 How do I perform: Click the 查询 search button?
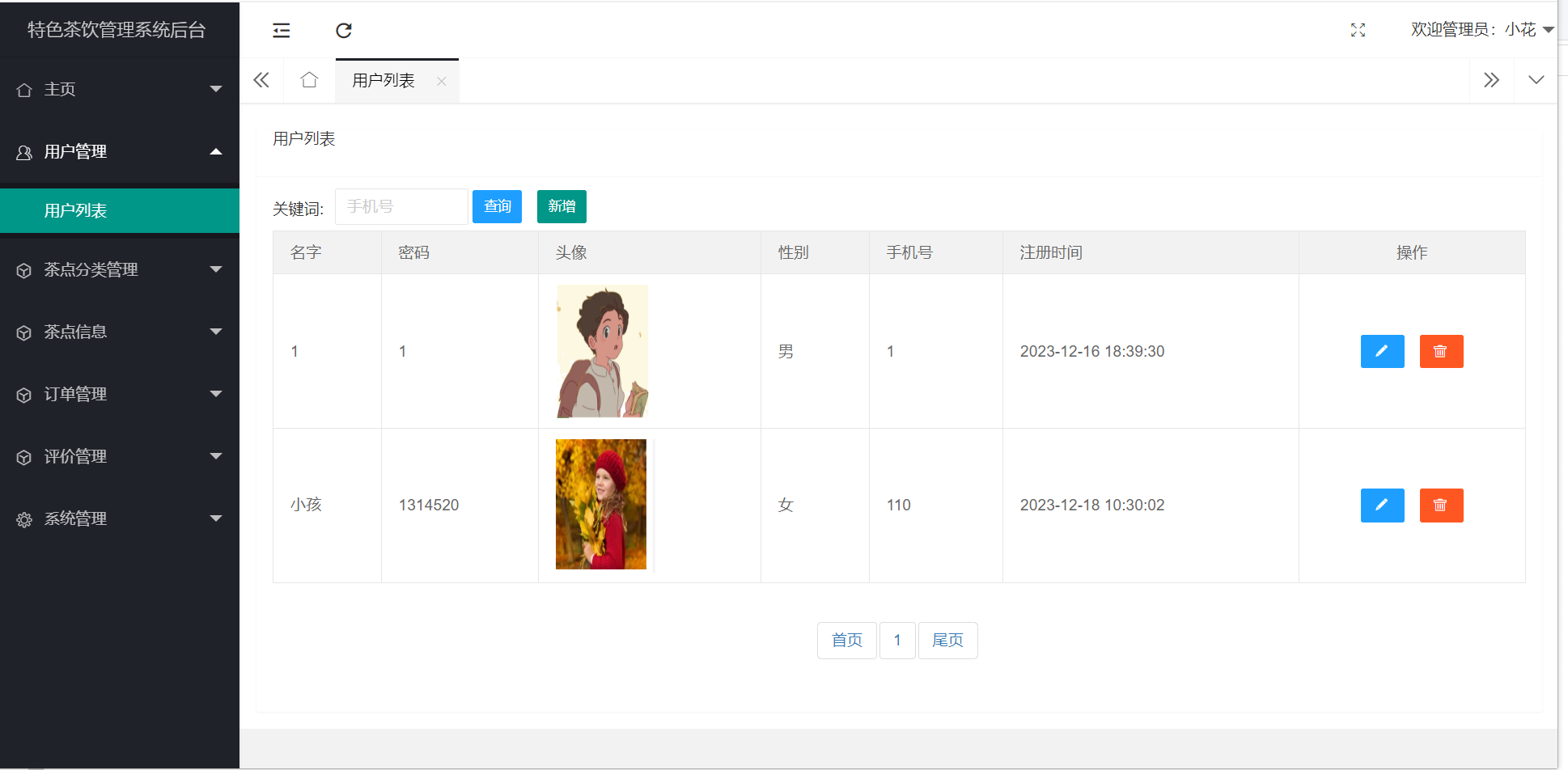pos(497,207)
